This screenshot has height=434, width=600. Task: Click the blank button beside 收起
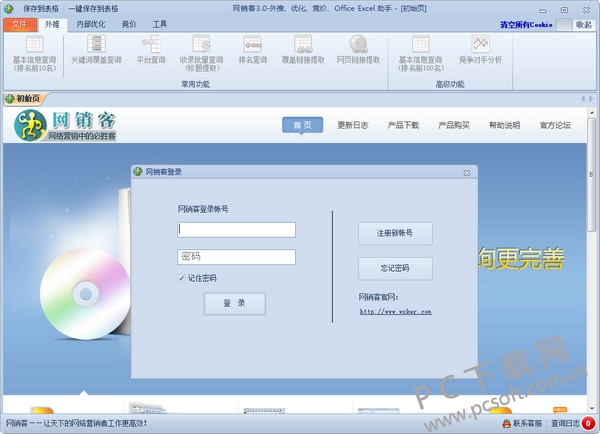click(x=564, y=25)
